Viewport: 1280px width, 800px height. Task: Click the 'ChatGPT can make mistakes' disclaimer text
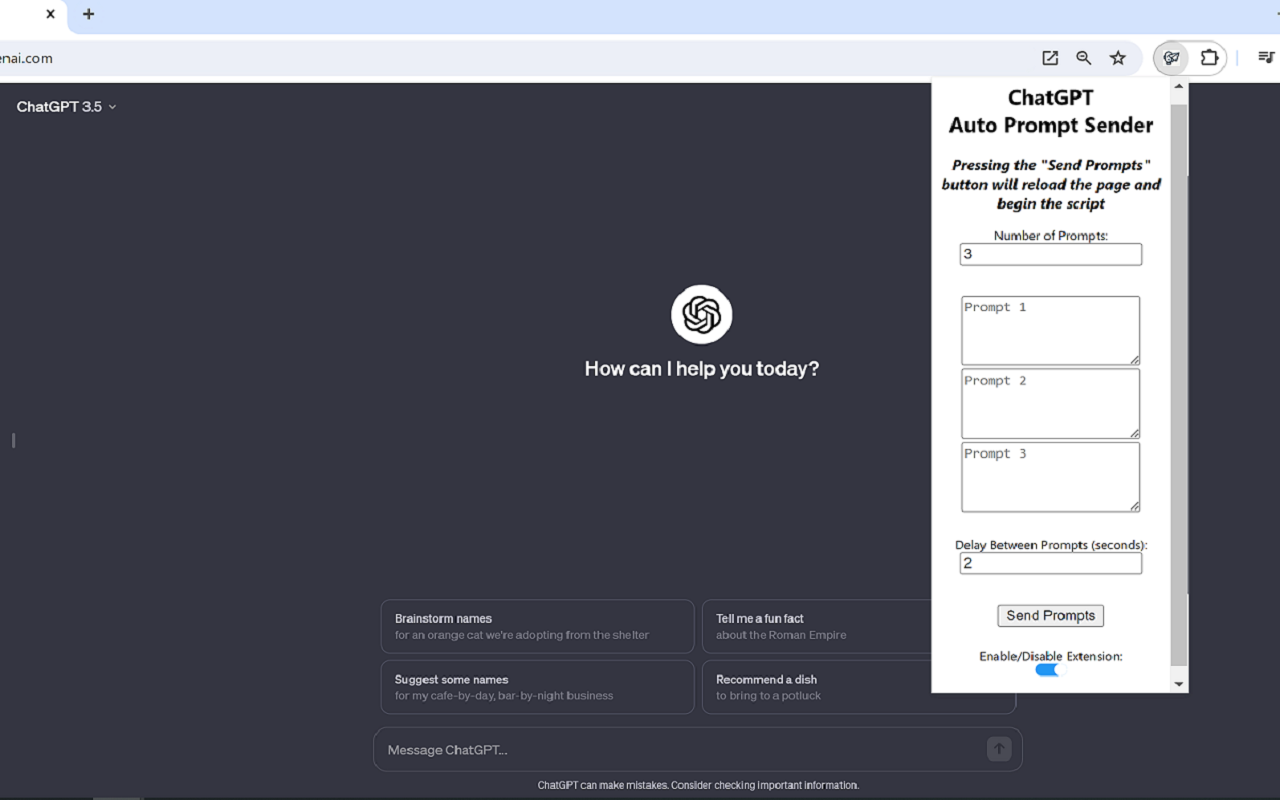(698, 785)
